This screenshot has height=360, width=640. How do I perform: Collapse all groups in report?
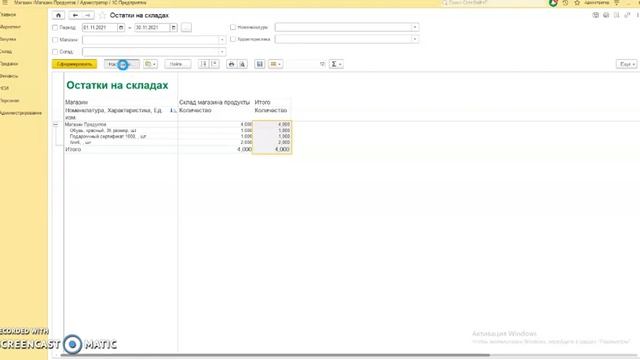[x=215, y=64]
